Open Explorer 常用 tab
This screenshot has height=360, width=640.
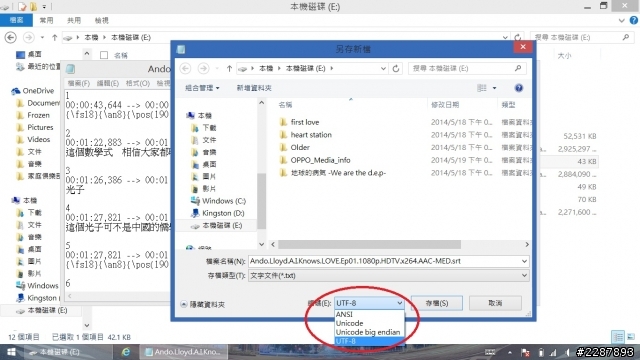click(46, 20)
